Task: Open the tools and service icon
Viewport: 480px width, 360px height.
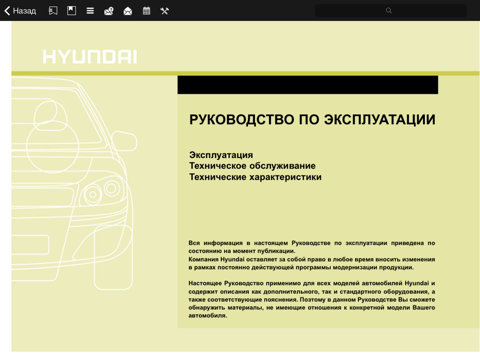Action: click(165, 11)
